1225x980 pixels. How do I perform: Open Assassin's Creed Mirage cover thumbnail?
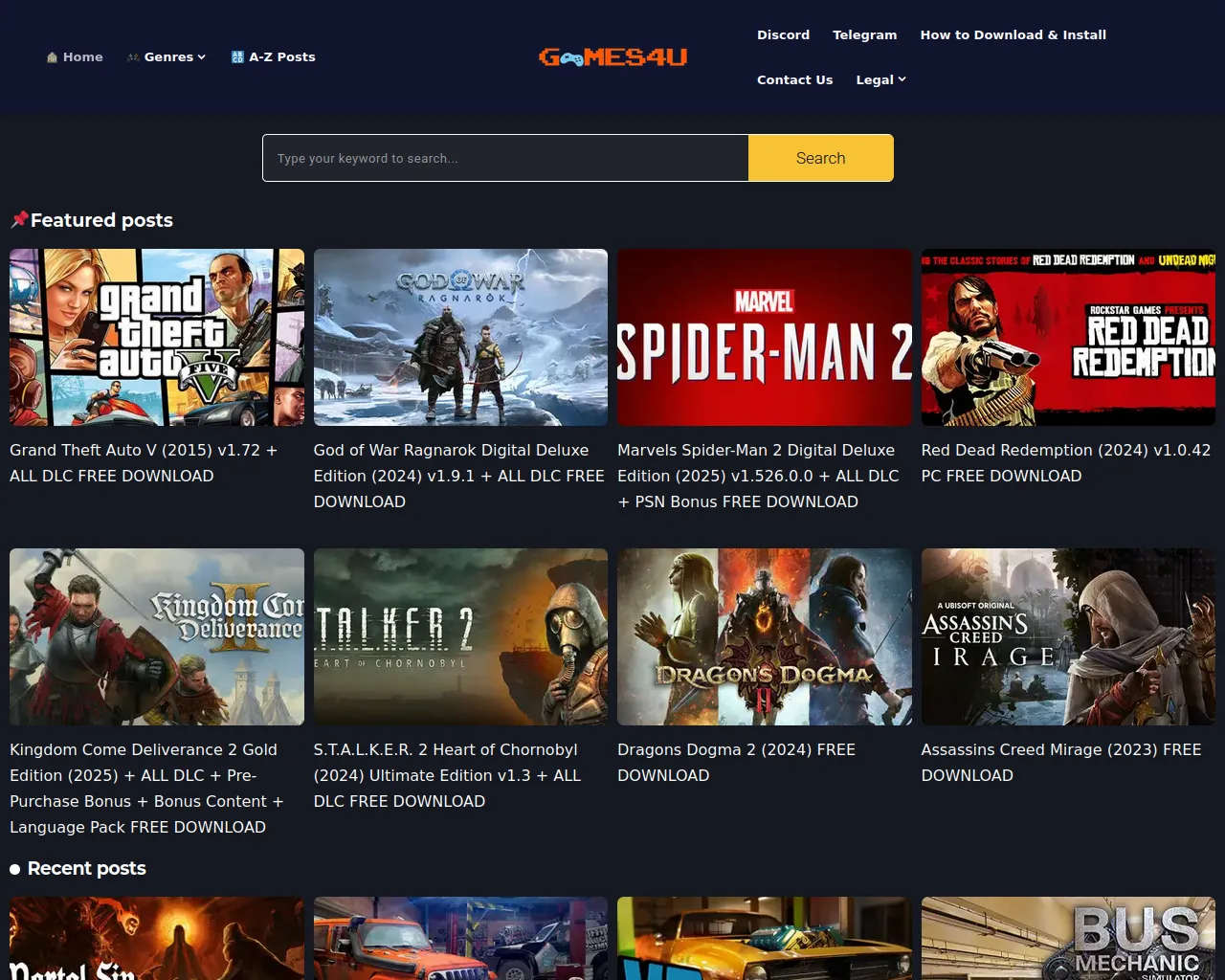click(1068, 636)
